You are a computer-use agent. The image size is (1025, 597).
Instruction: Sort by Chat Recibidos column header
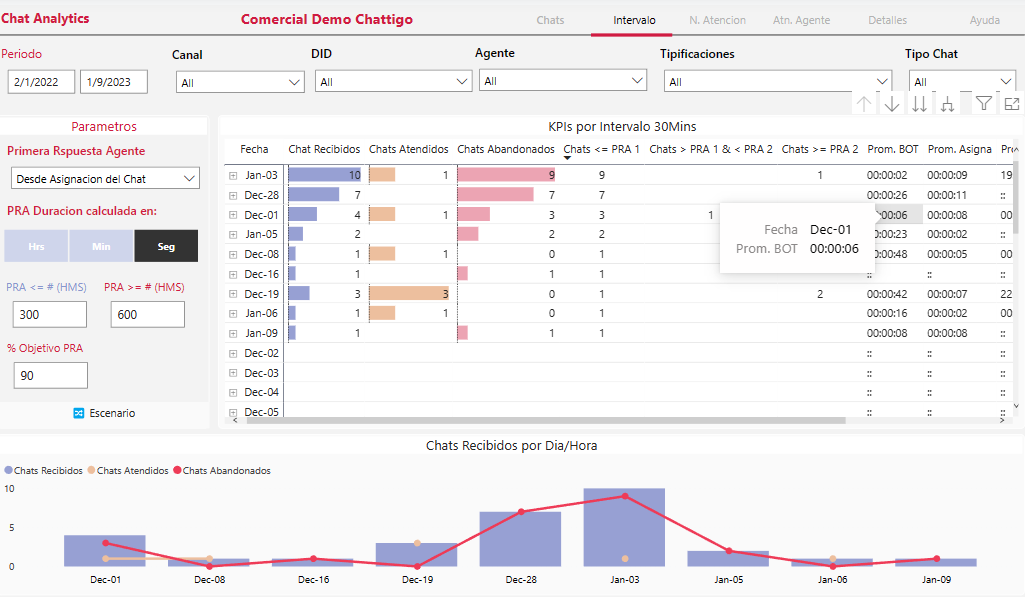[324, 149]
